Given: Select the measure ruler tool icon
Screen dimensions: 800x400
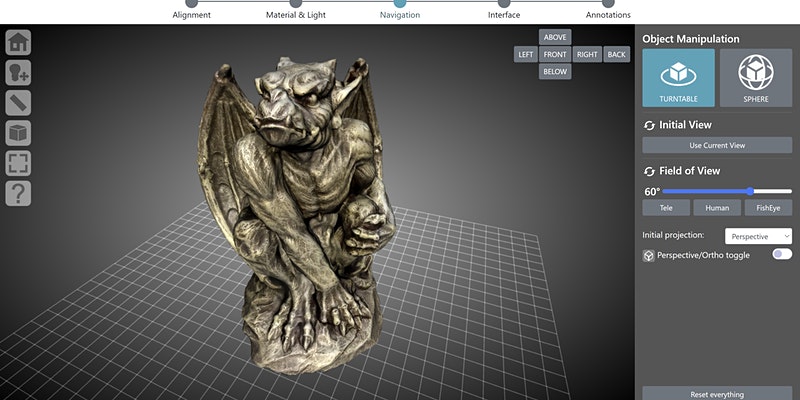Looking at the screenshot, I should point(18,103).
